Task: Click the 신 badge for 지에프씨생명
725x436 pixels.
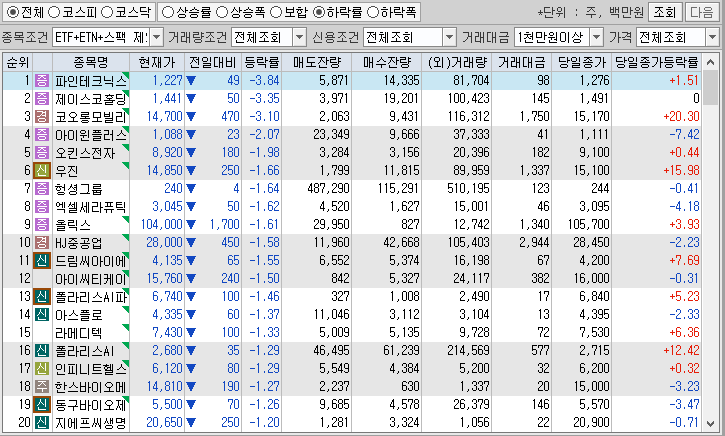Action: tap(42, 423)
